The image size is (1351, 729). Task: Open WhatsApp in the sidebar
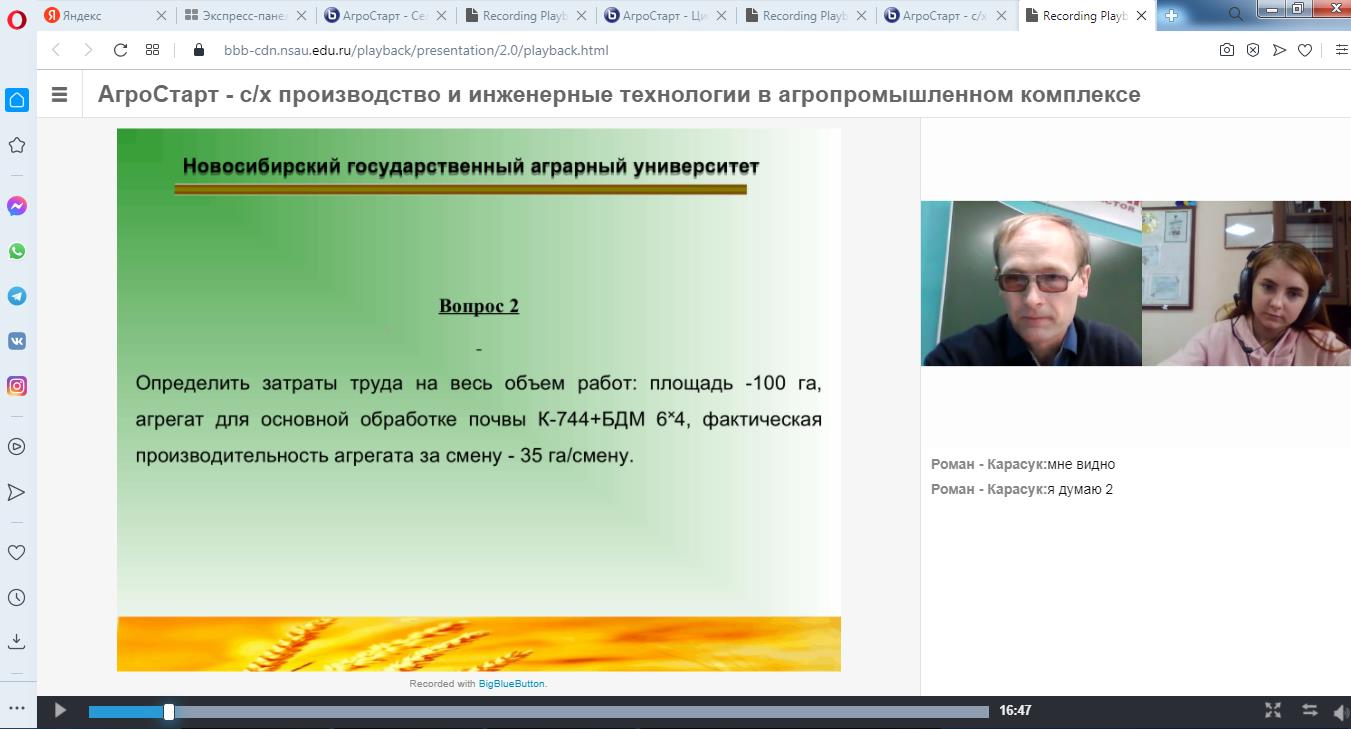(x=17, y=251)
